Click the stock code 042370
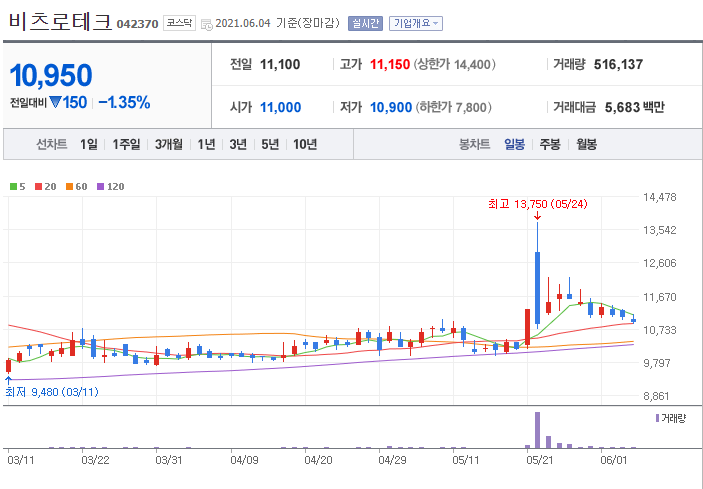 coord(137,24)
